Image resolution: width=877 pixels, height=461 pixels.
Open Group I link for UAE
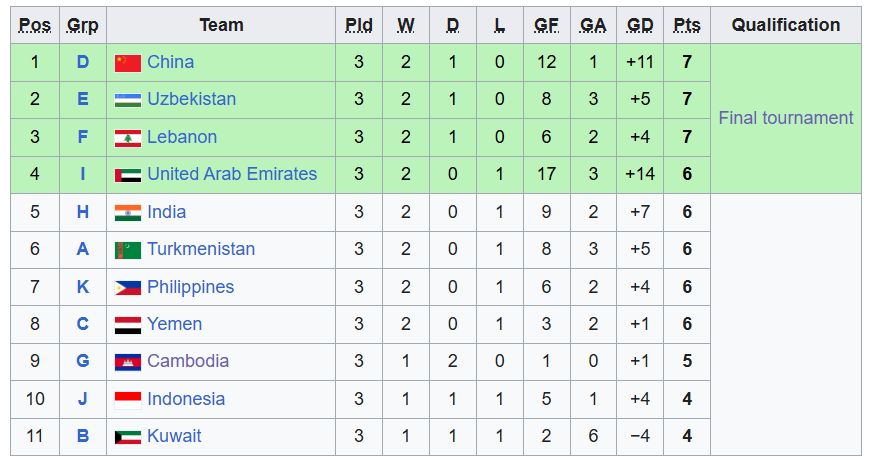[83, 174]
